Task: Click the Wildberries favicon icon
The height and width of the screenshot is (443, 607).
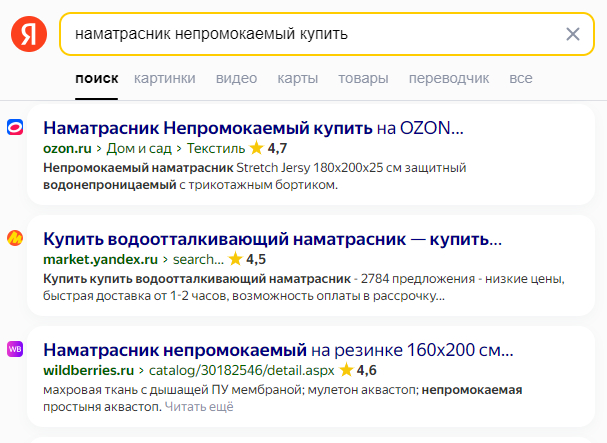Action: (16, 349)
